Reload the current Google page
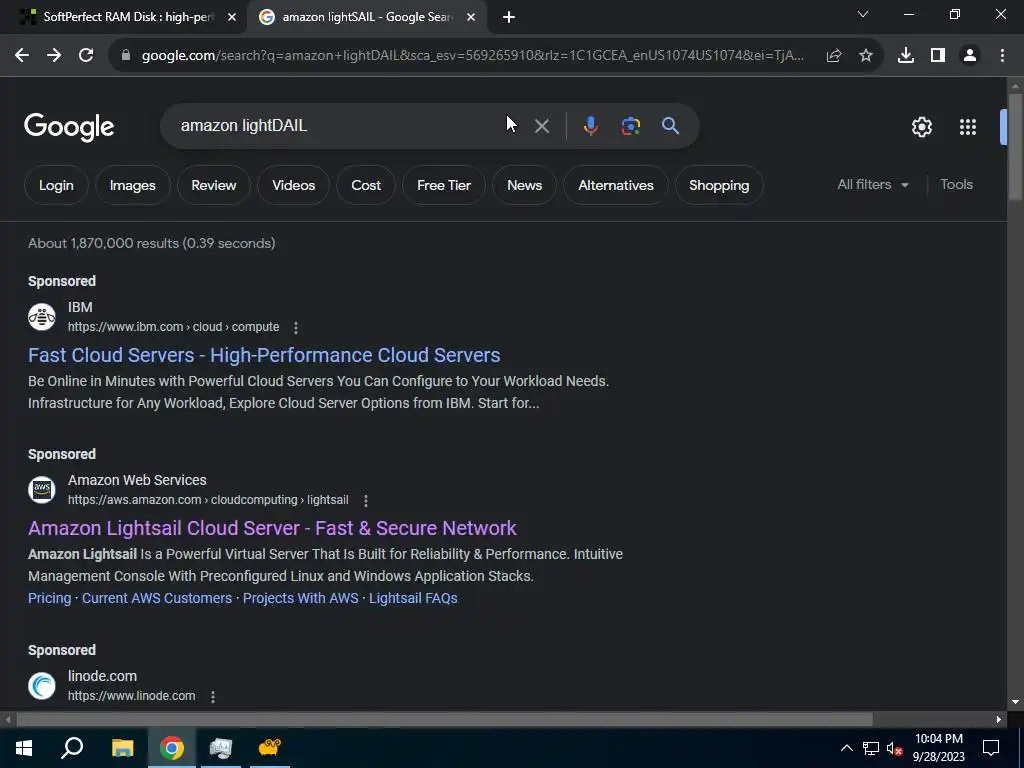The height and width of the screenshot is (768, 1024). (x=86, y=56)
